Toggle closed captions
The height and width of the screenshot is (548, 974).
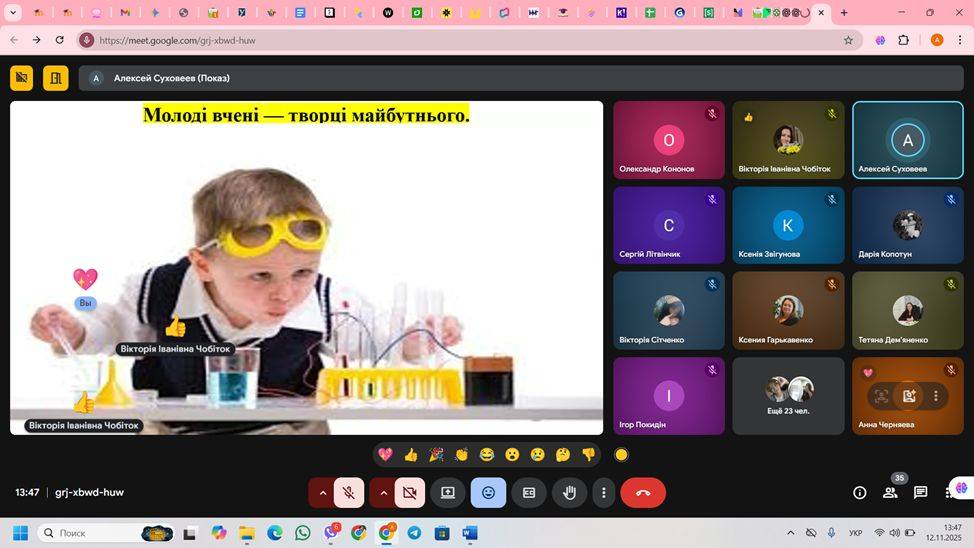pyautogui.click(x=529, y=492)
